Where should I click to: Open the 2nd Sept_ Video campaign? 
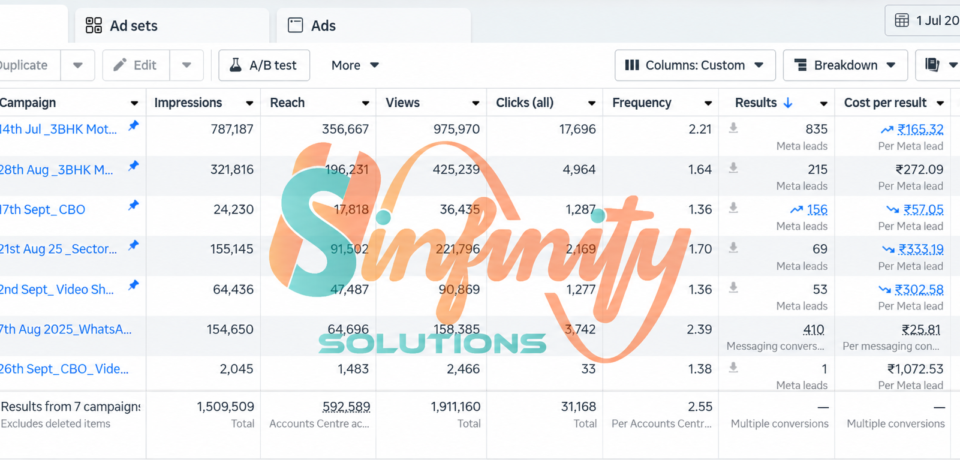click(58, 289)
